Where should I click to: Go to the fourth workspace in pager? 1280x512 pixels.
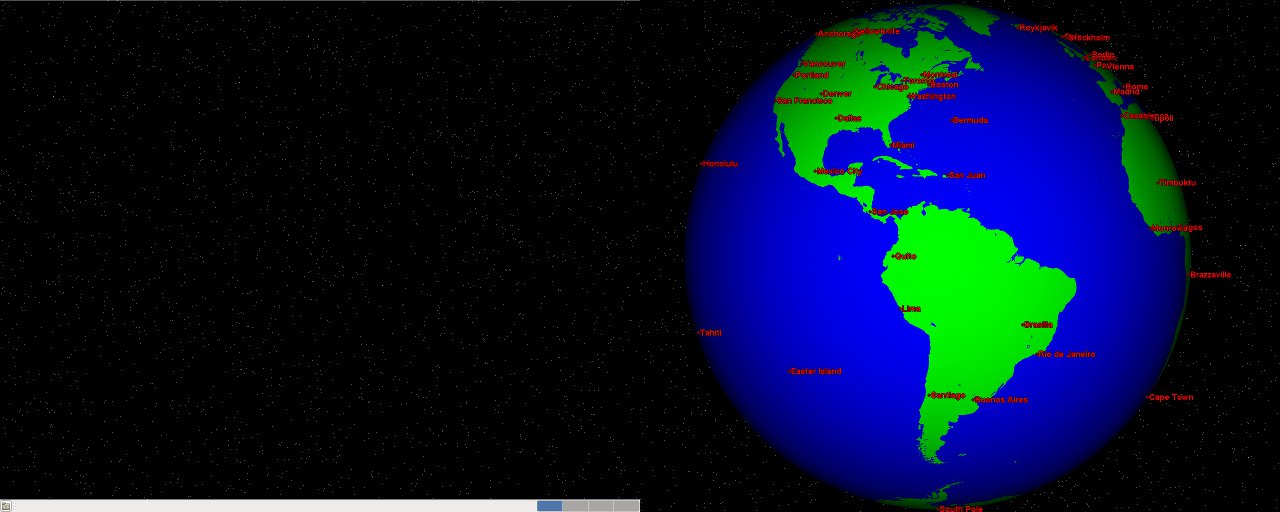(x=626, y=506)
